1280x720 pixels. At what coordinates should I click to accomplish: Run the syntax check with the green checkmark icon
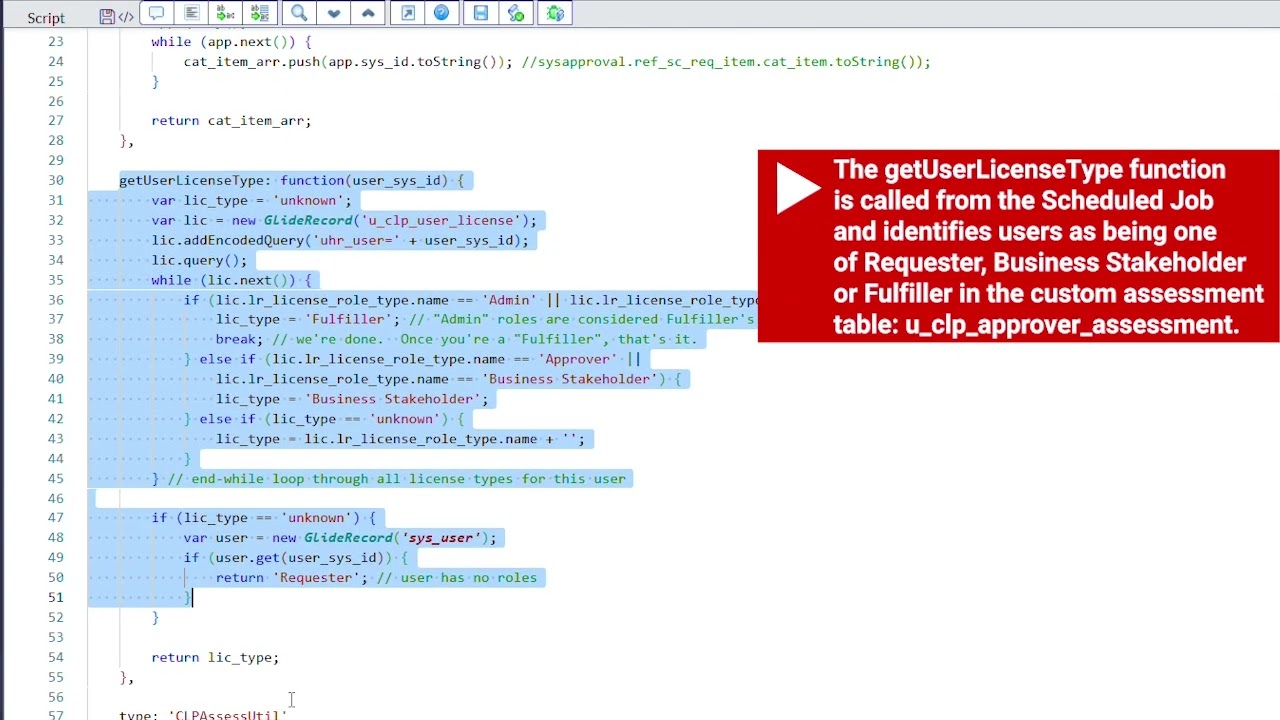click(516, 13)
